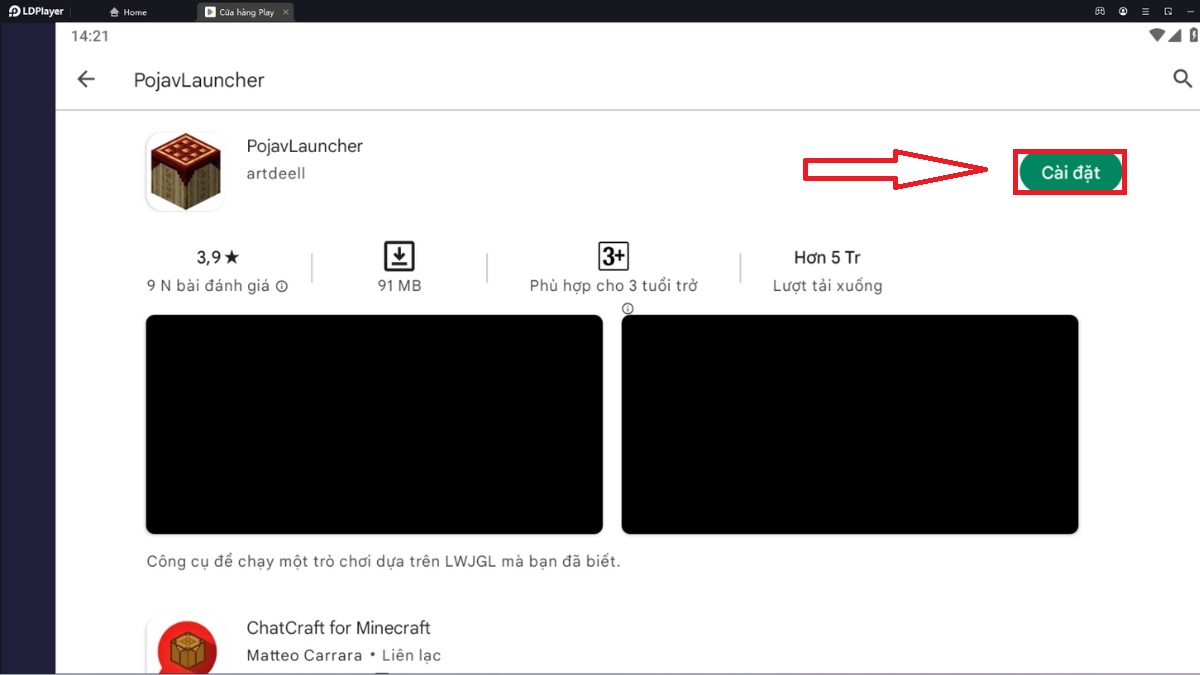View the first PojavLauncher screenshot
This screenshot has width=1200, height=675.
tap(374, 424)
